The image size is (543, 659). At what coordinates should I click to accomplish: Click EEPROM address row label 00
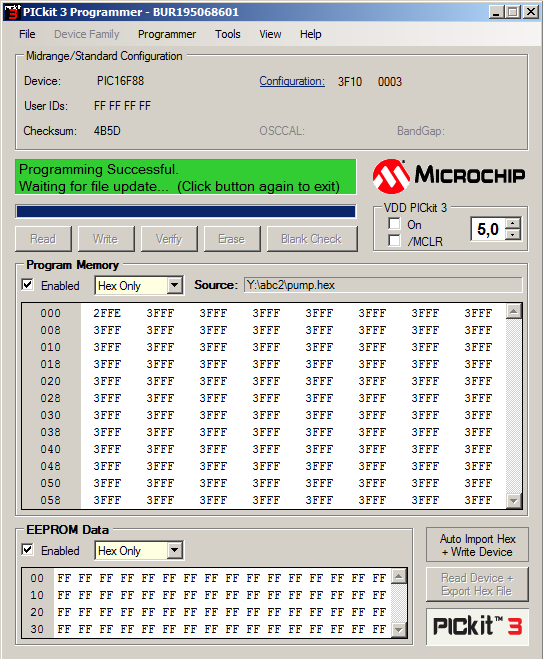coord(37,579)
